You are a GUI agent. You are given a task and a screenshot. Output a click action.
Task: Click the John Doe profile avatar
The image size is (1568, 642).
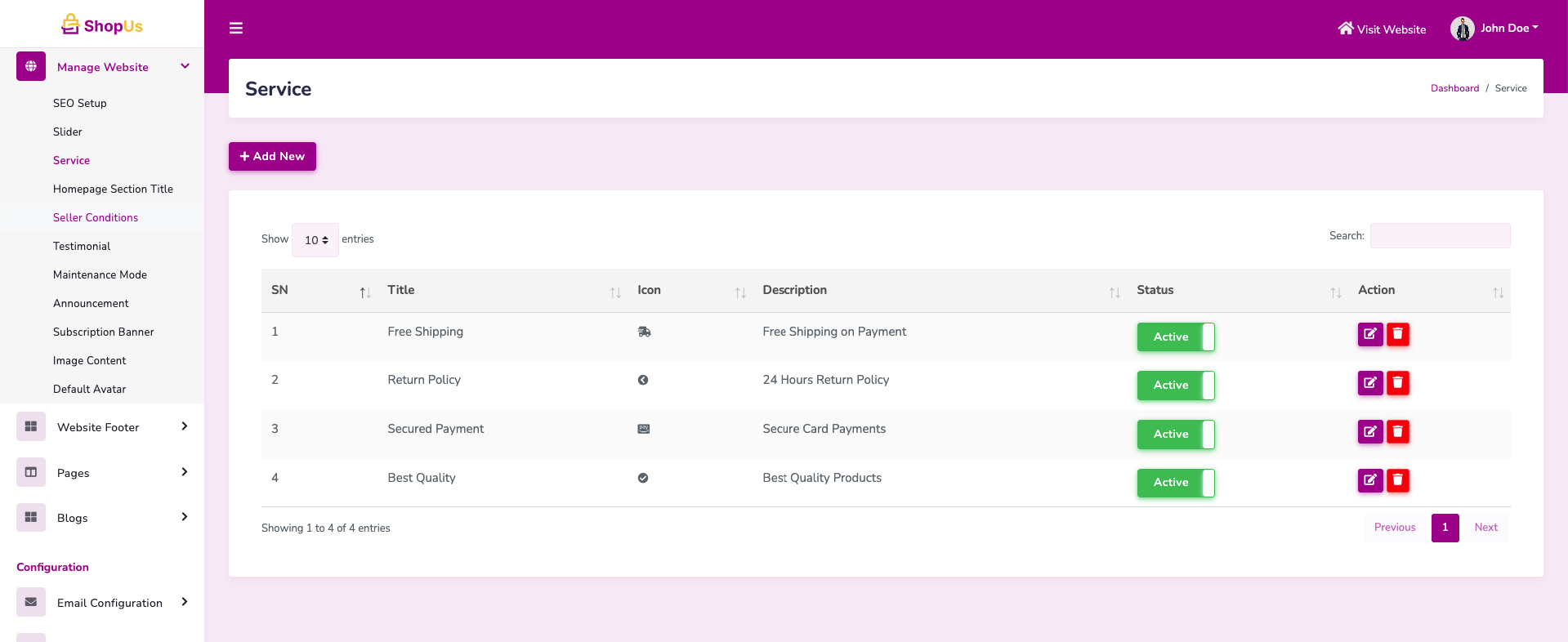click(x=1462, y=29)
